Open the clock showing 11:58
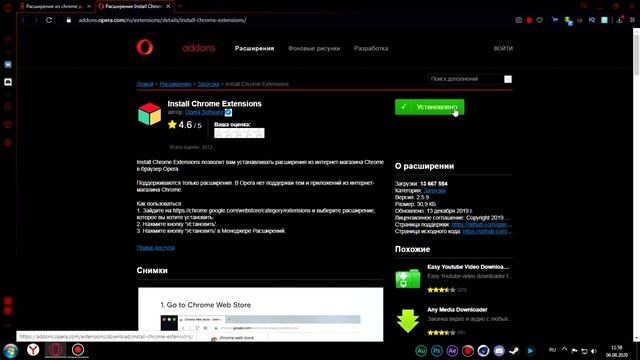 click(x=616, y=348)
